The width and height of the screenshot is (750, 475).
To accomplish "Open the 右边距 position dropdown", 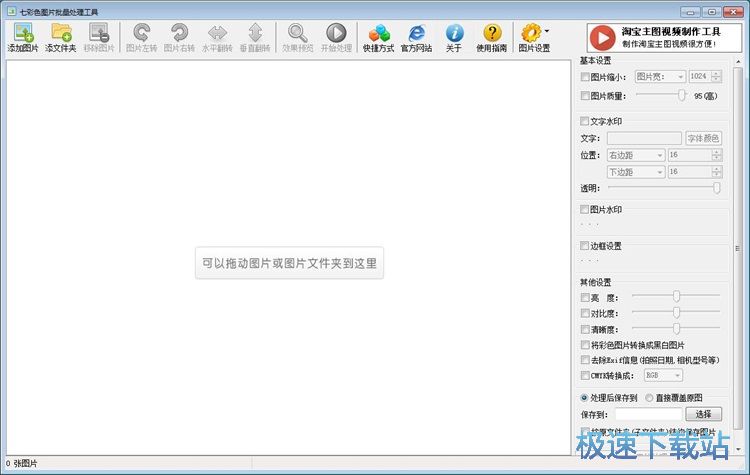I will point(636,155).
